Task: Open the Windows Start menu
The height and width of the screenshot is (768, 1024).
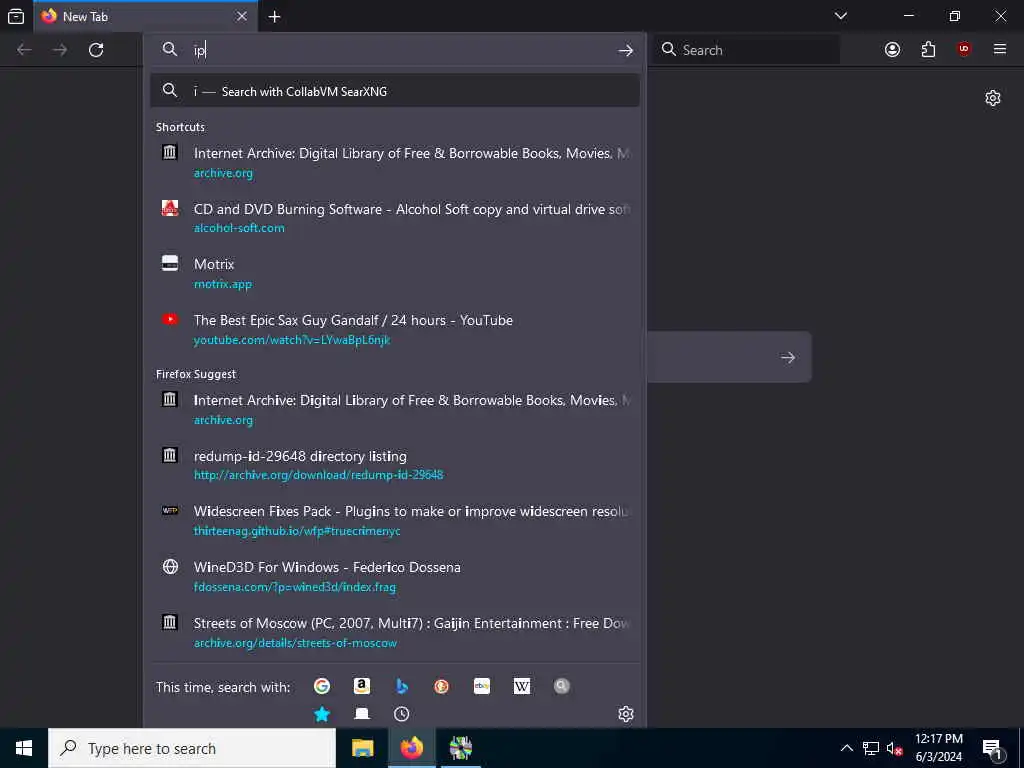Action: click(24, 748)
